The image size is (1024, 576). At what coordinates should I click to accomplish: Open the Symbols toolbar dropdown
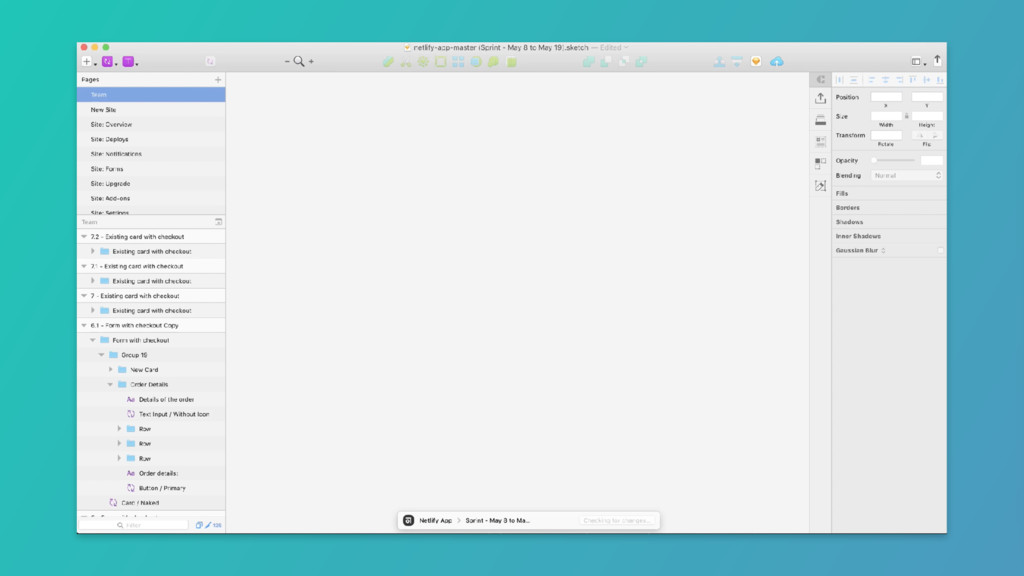[x=108, y=61]
